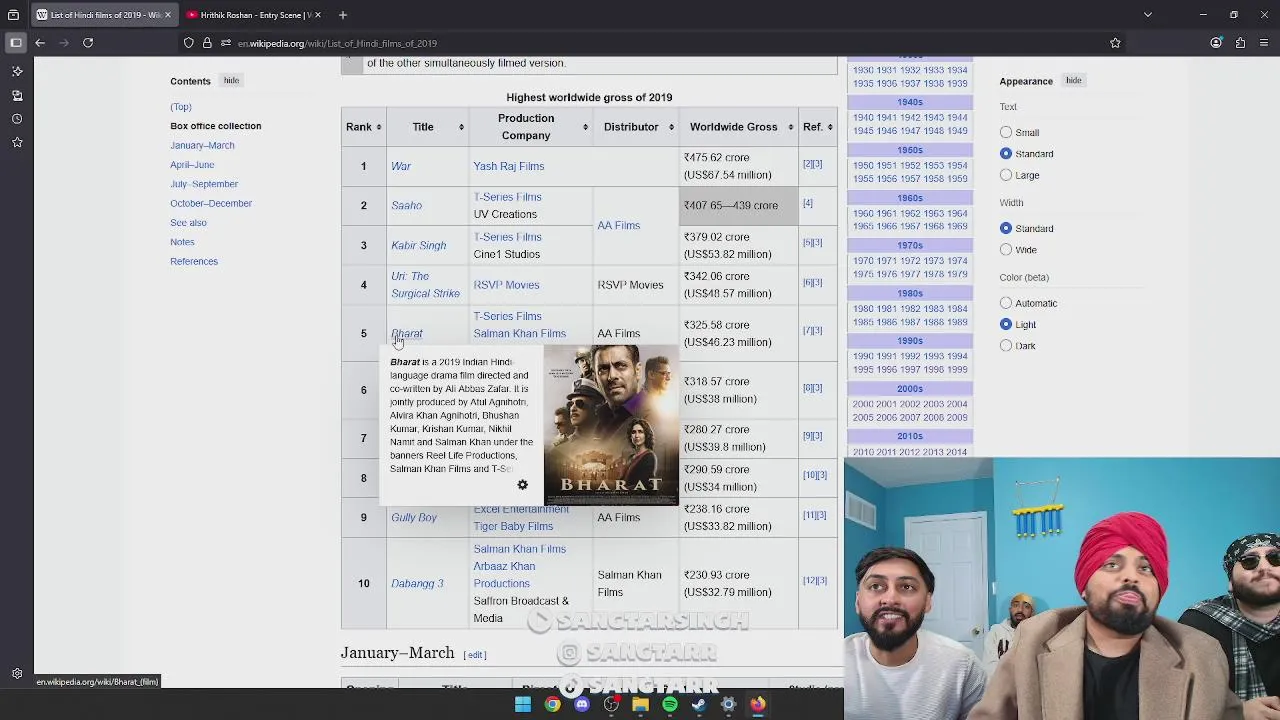Close the List of Hindi films tab

click(x=167, y=15)
